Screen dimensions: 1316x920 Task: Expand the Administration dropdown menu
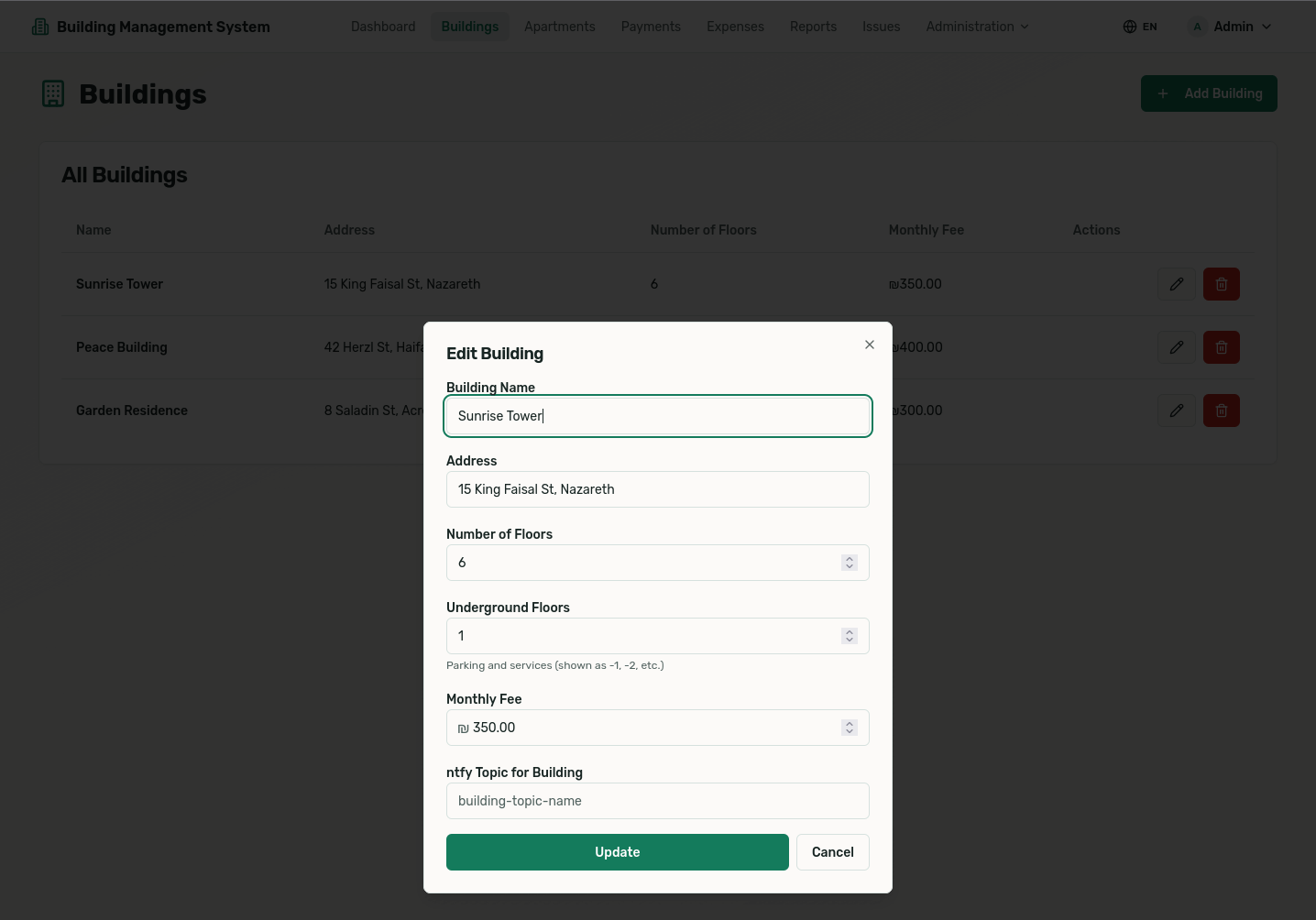977,27
